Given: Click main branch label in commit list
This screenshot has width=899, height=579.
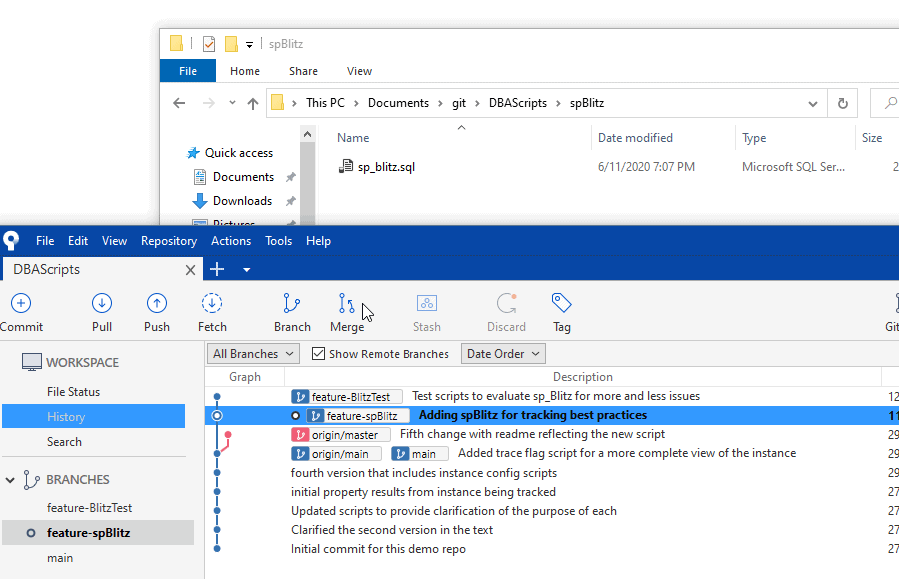Looking at the screenshot, I should 420,453.
